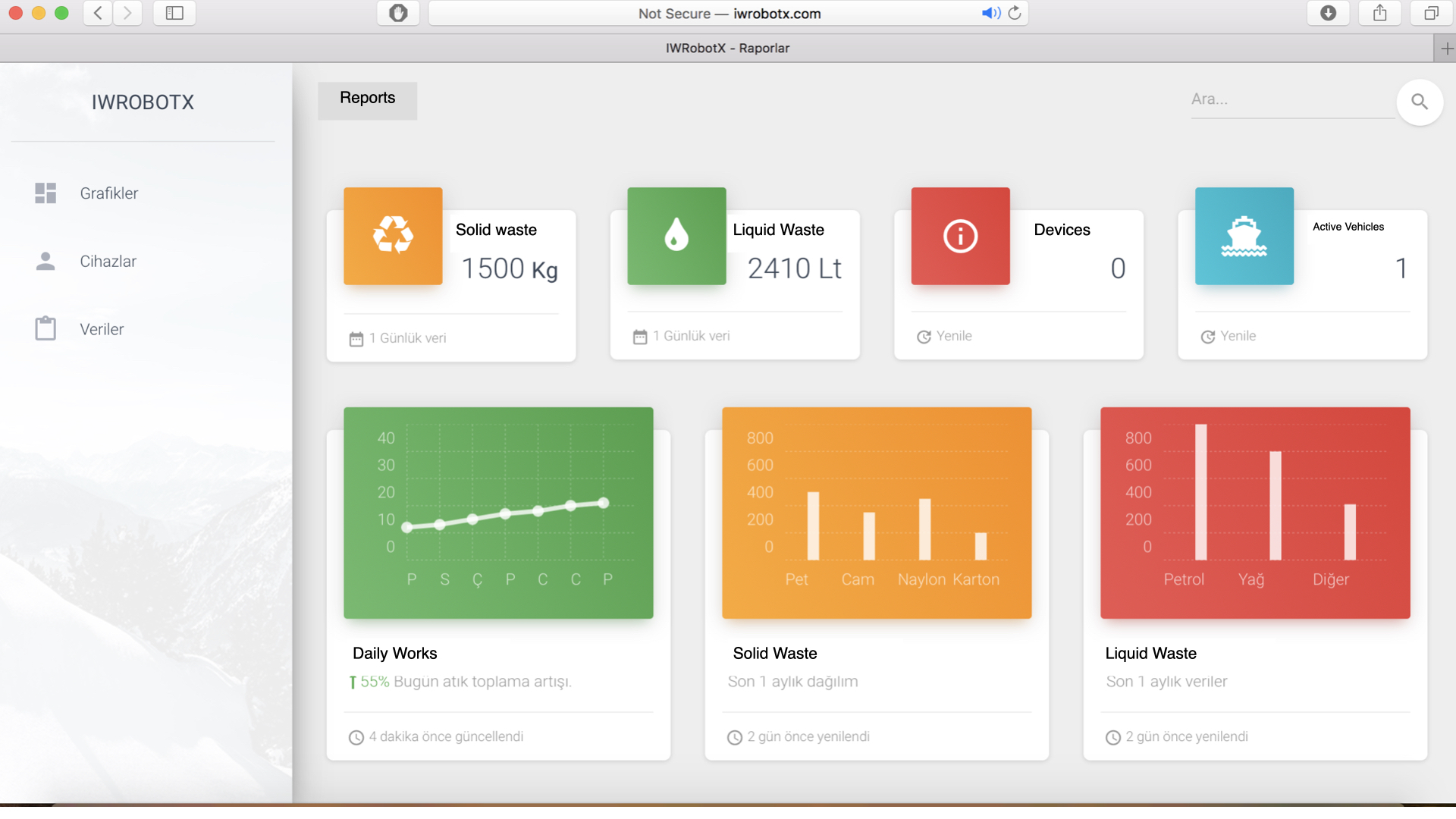Click calendar icon under Solid waste card

coord(356,339)
